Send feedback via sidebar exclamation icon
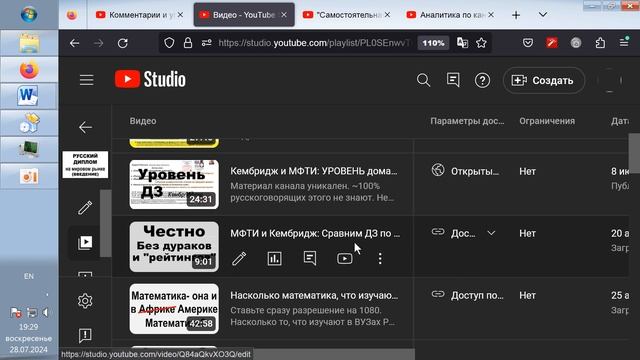Screen dimensions: 640x360 [85, 336]
